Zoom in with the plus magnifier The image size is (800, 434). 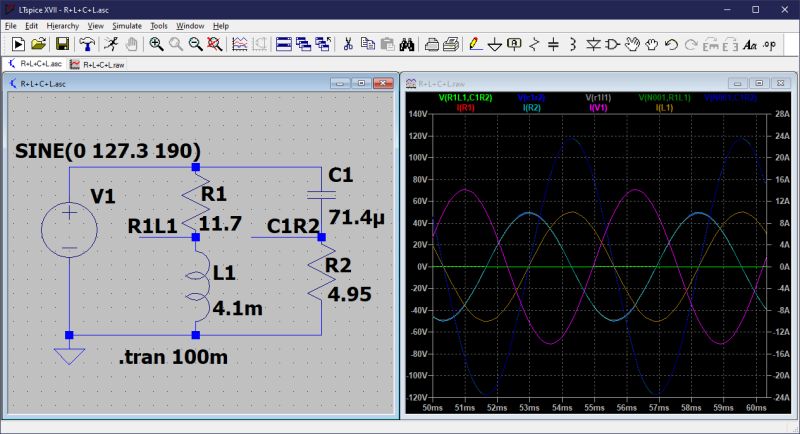click(156, 44)
